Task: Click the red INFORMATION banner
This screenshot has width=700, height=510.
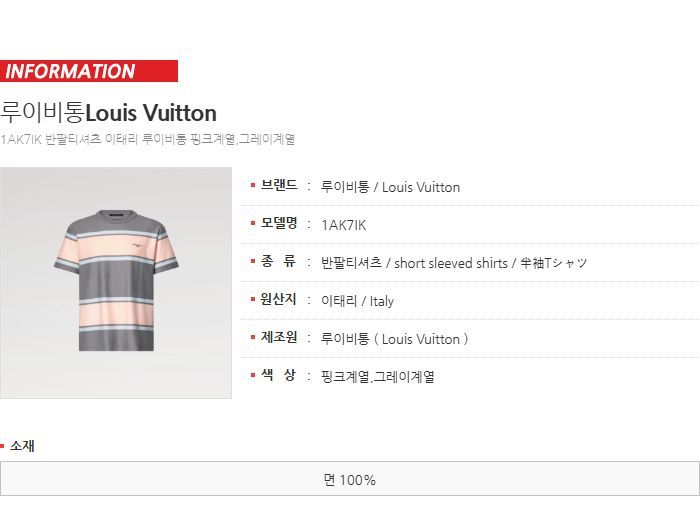Action: 89,71
